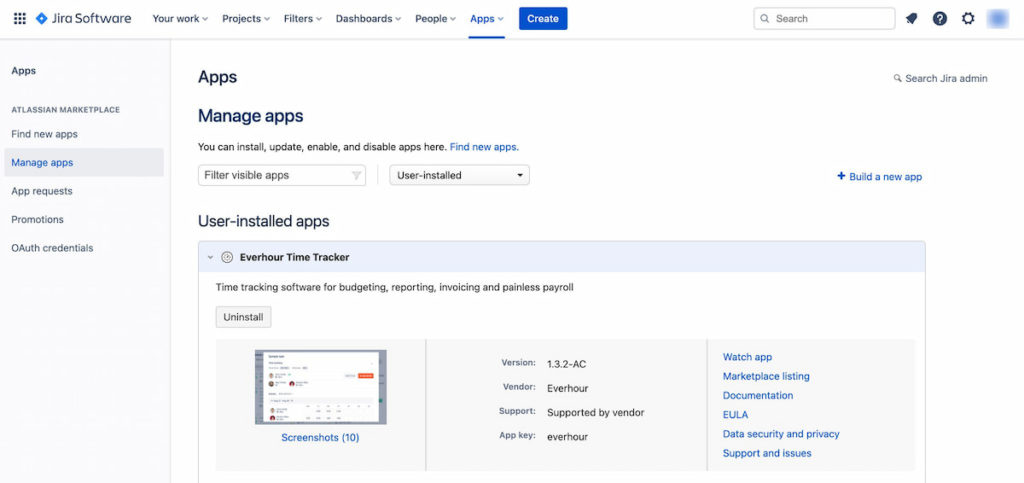
Task: Open the Projects menu
Action: pyautogui.click(x=246, y=18)
